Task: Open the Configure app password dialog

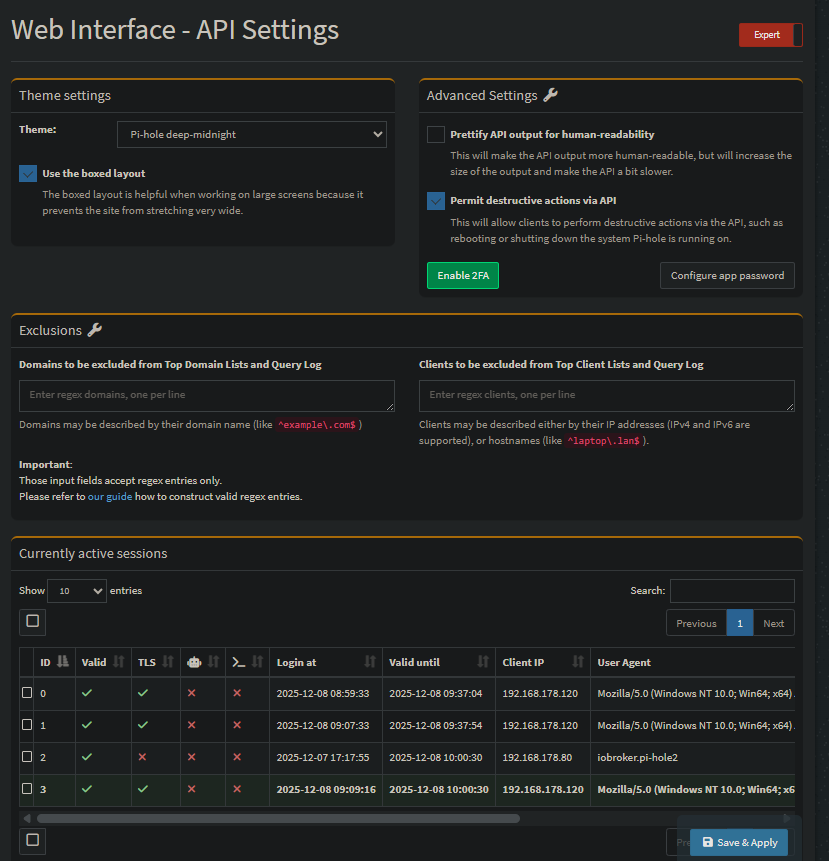Action: [727, 276]
